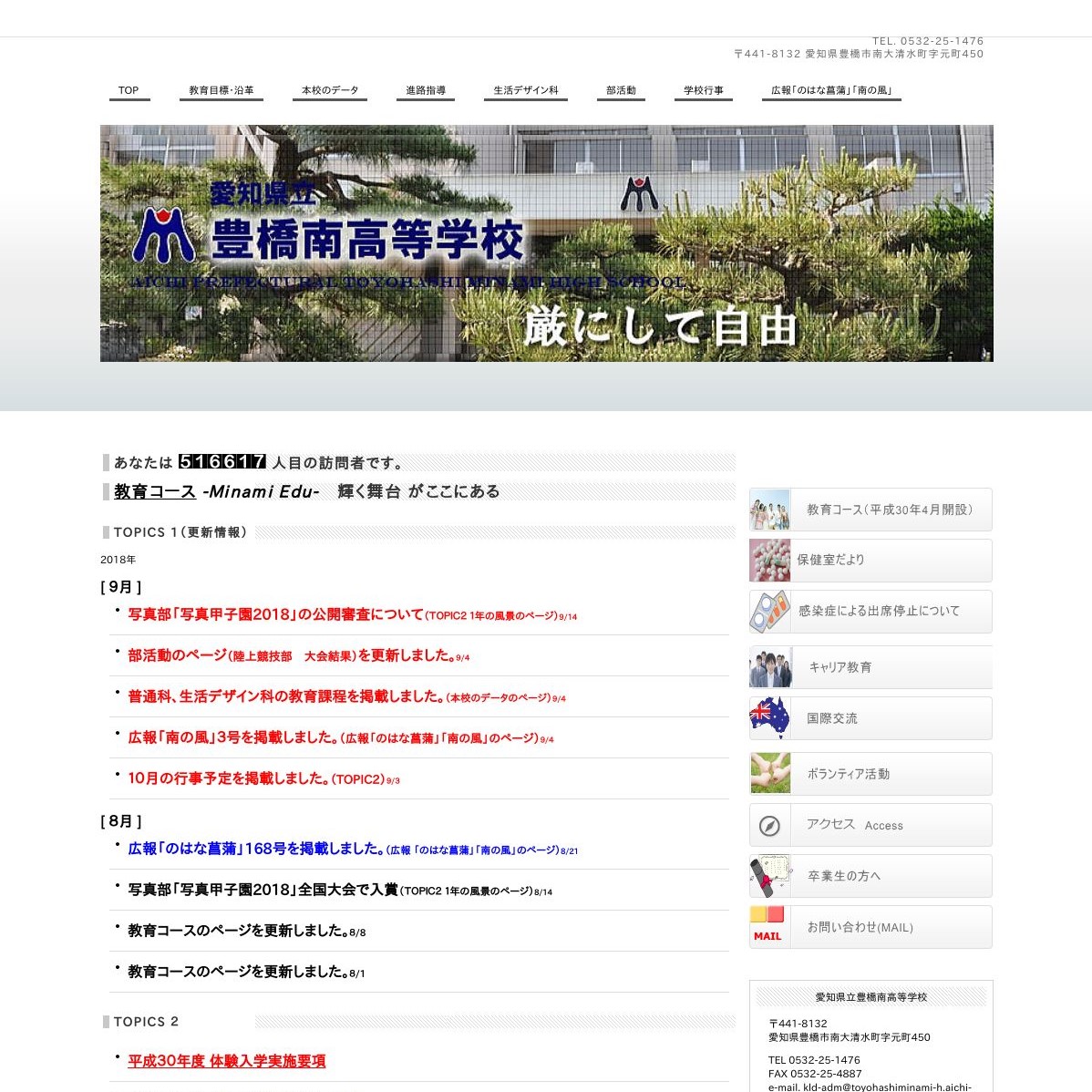
Task: Open 10月の行事予定を掲載しました link
Action: pos(264,778)
